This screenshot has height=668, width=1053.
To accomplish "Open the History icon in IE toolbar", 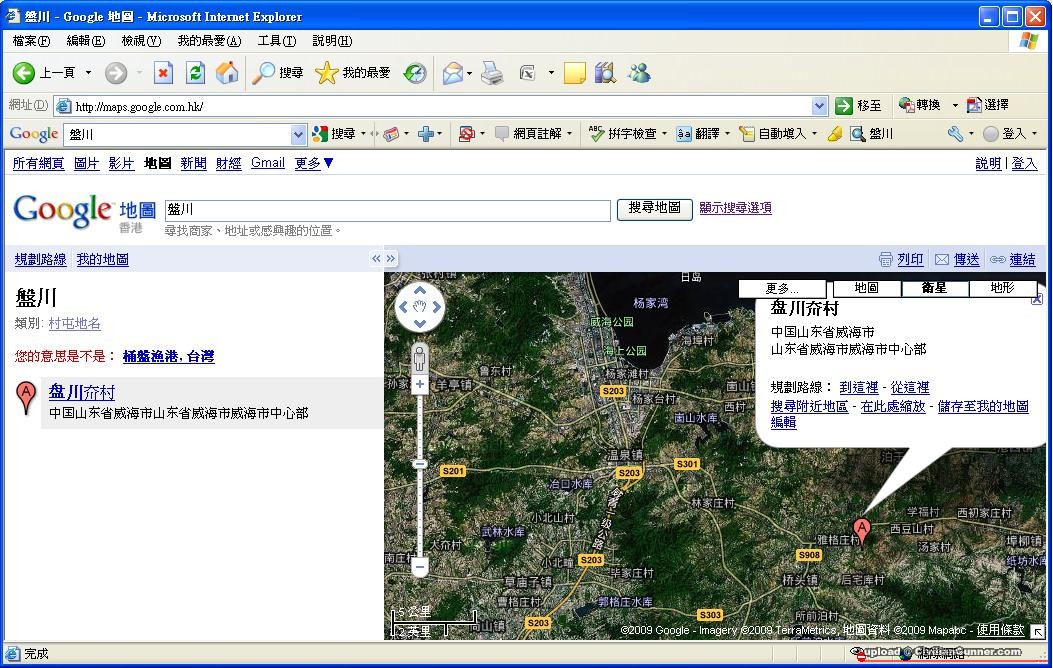I will (x=414, y=73).
